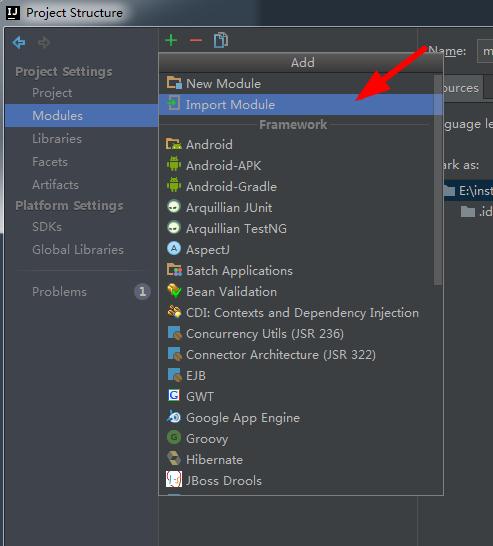Select CDI: Contexts and Dependency Injection
Viewport: 493px width, 546px height.
pos(301,312)
